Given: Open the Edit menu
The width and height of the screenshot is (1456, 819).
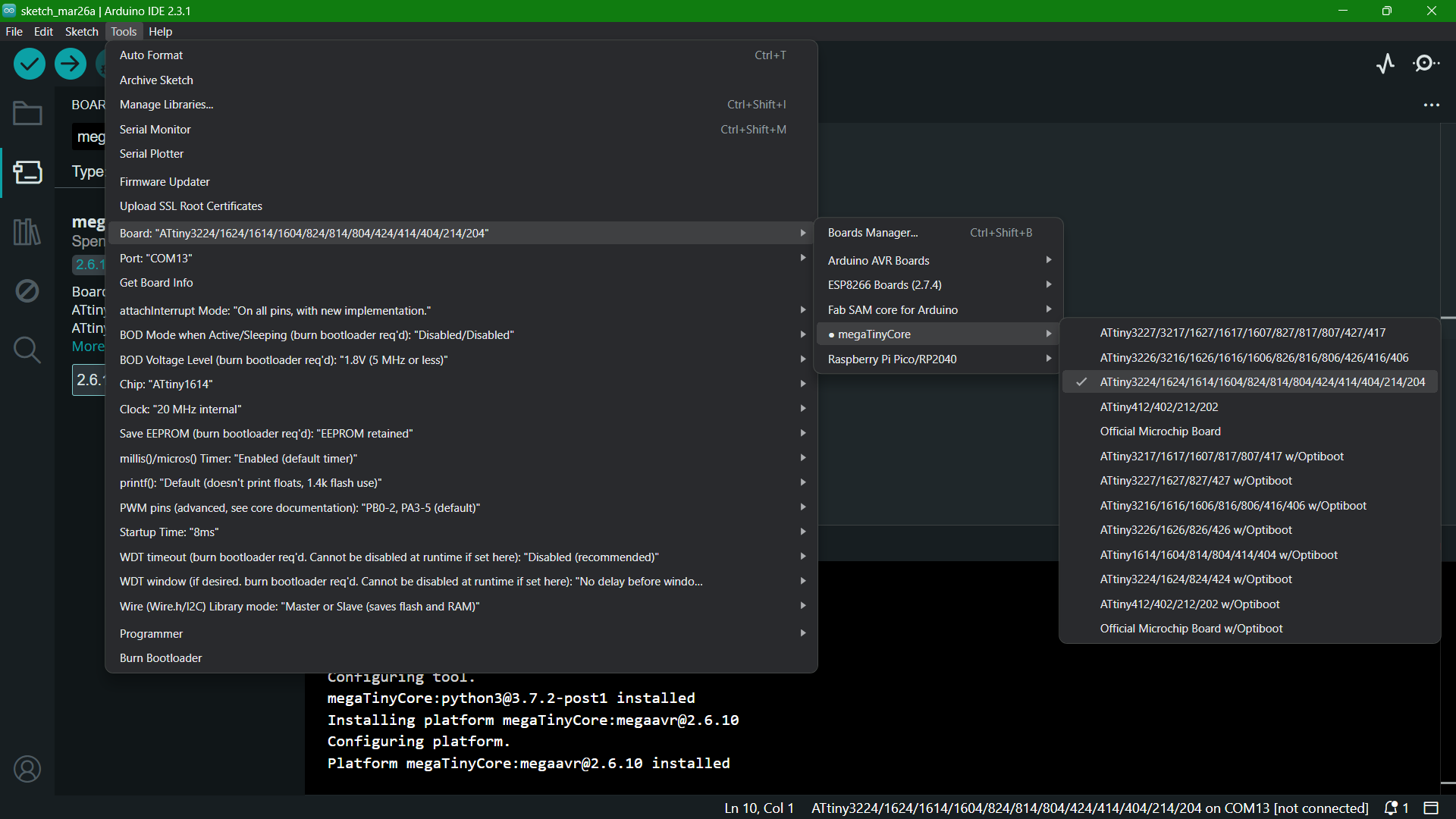Looking at the screenshot, I should point(43,32).
